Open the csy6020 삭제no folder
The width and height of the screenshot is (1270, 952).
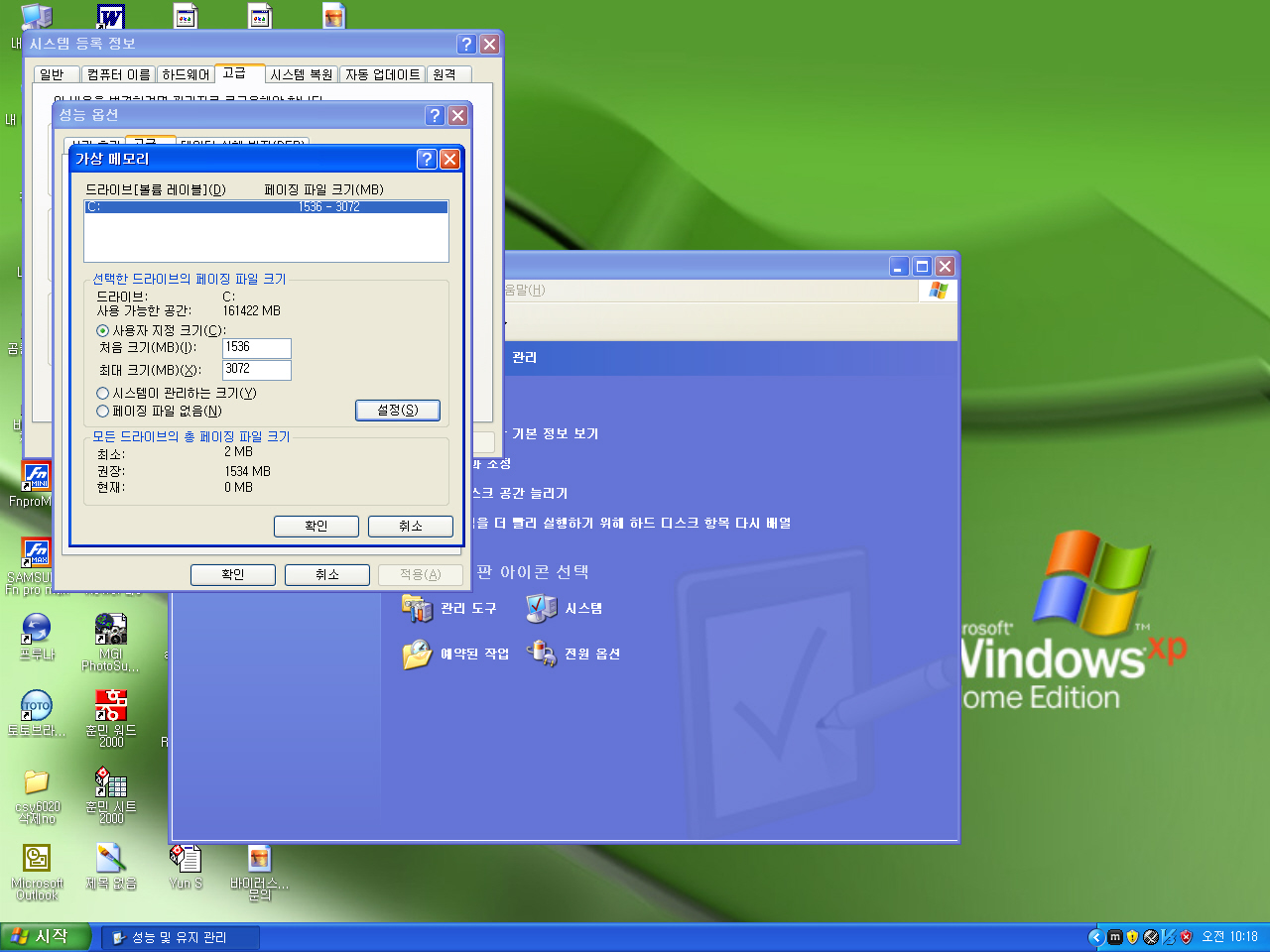pos(36,781)
